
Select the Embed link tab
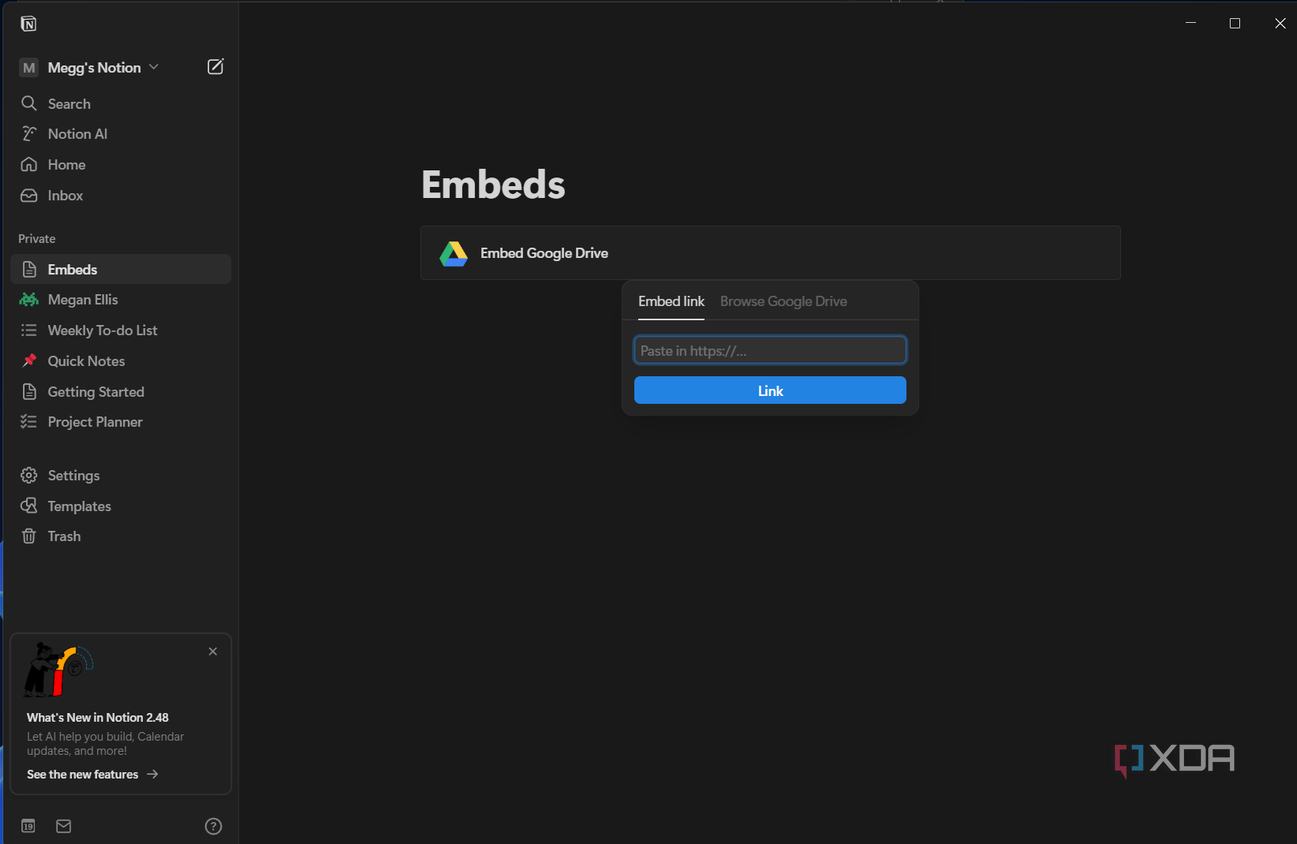click(x=671, y=301)
